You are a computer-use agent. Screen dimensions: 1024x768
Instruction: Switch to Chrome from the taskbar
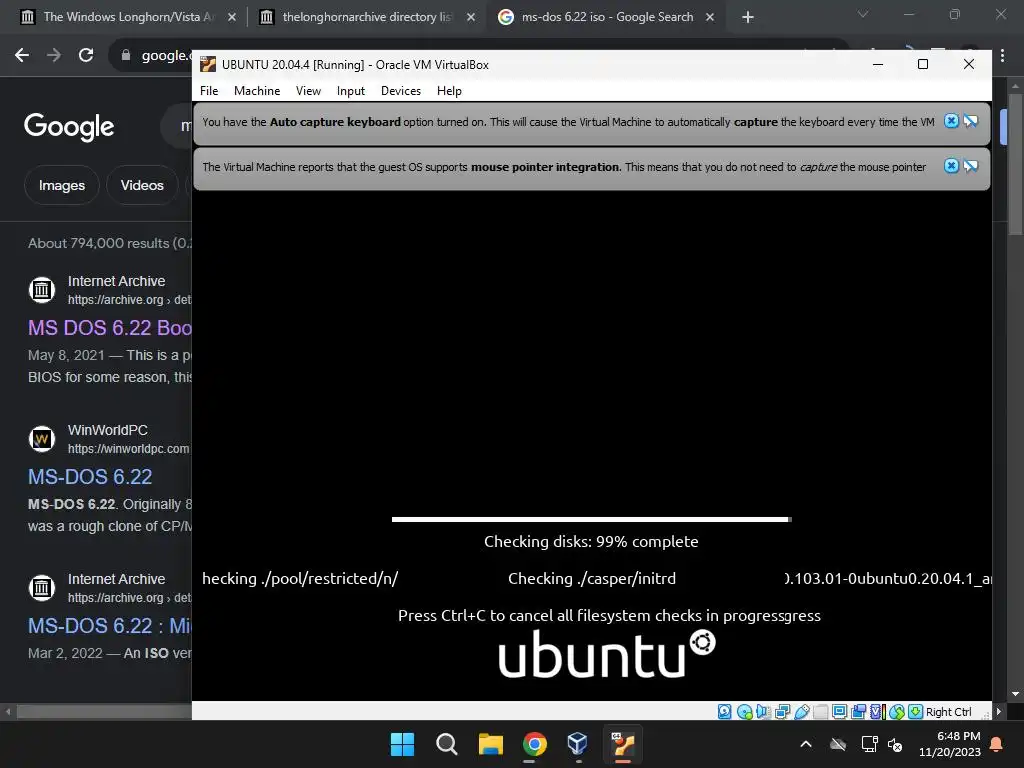point(535,744)
